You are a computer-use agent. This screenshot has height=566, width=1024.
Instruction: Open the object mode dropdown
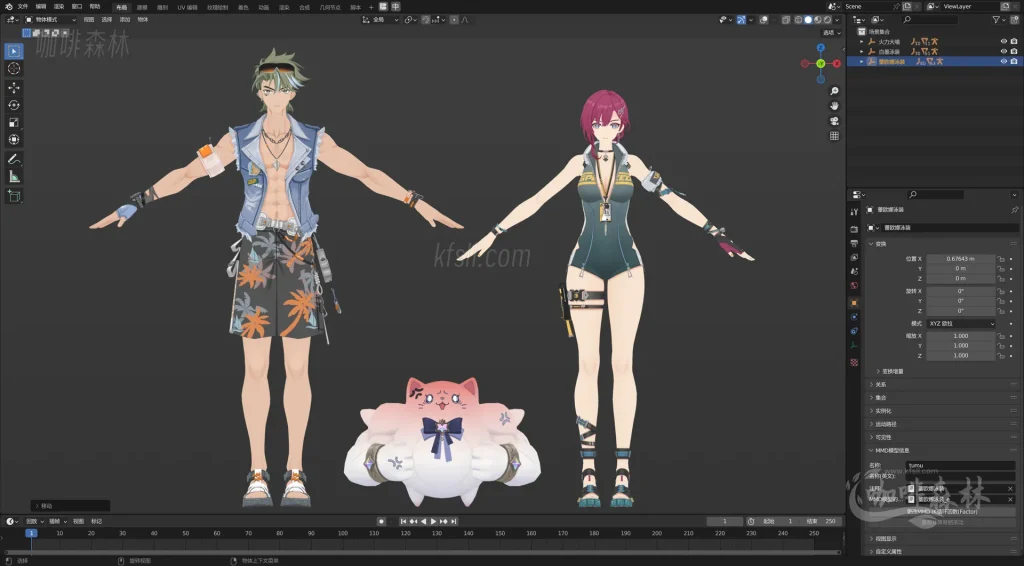(50, 20)
